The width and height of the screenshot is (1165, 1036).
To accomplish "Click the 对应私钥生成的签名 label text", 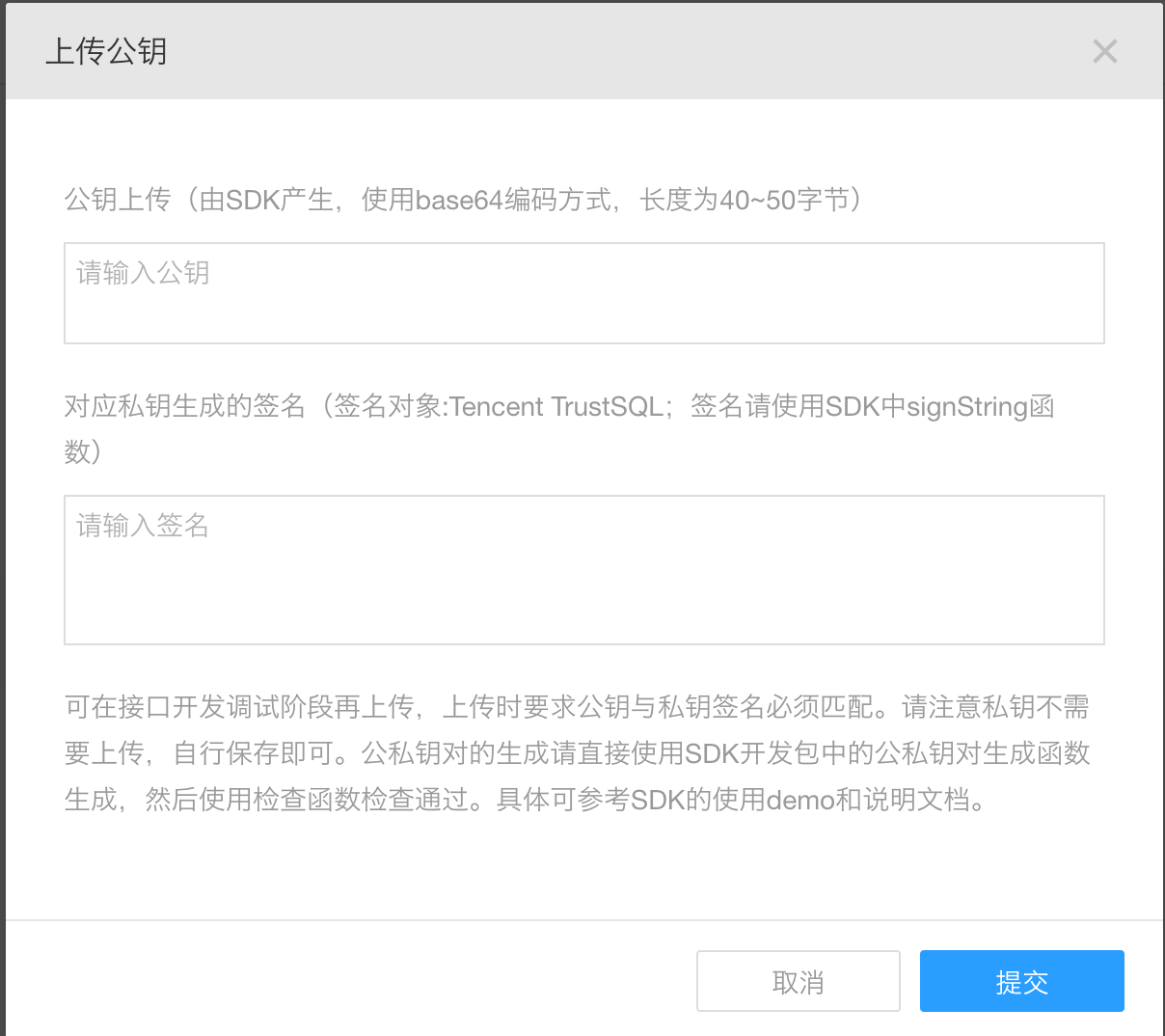I will tap(184, 406).
